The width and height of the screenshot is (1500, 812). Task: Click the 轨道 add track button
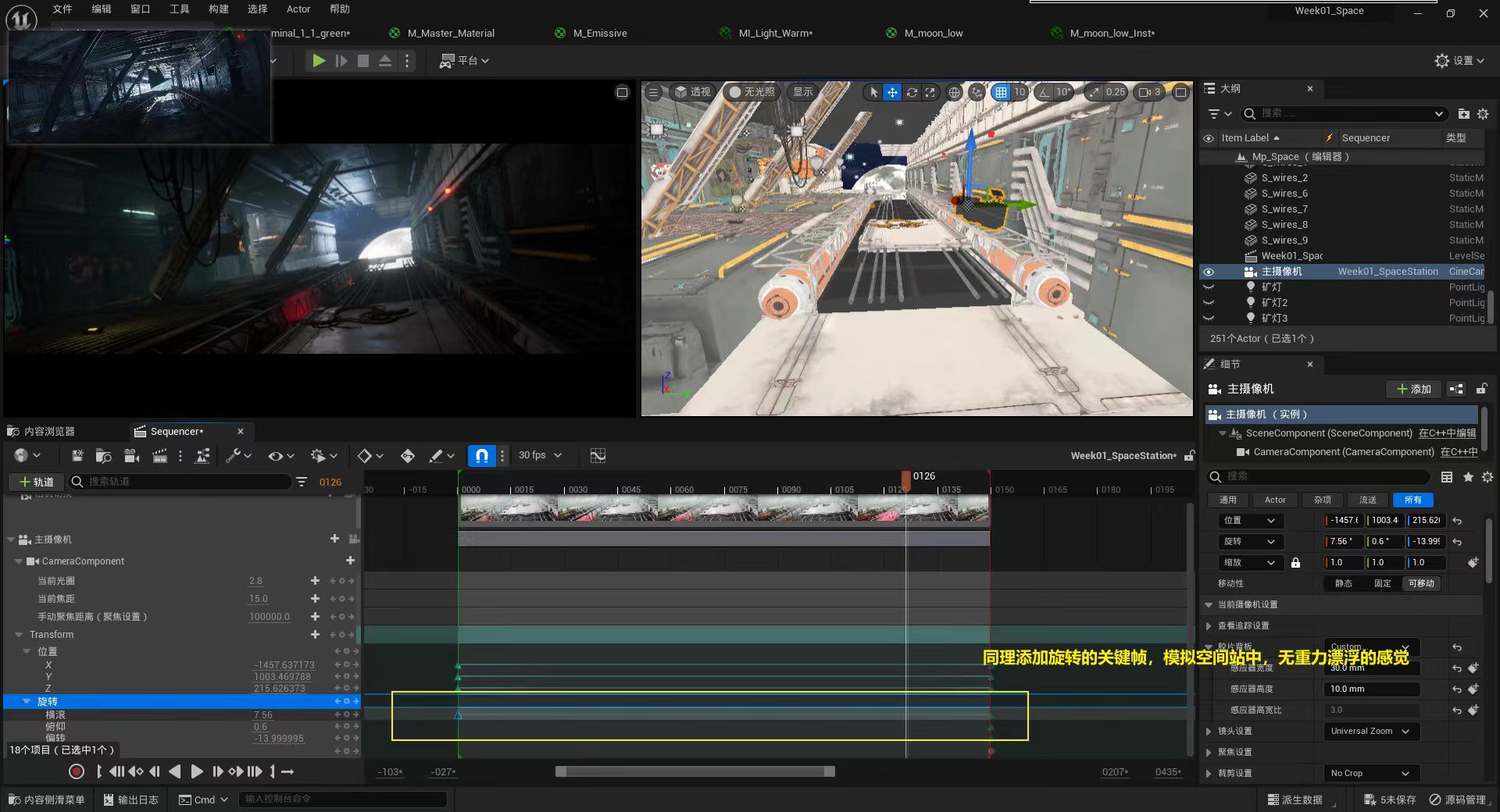click(x=36, y=482)
